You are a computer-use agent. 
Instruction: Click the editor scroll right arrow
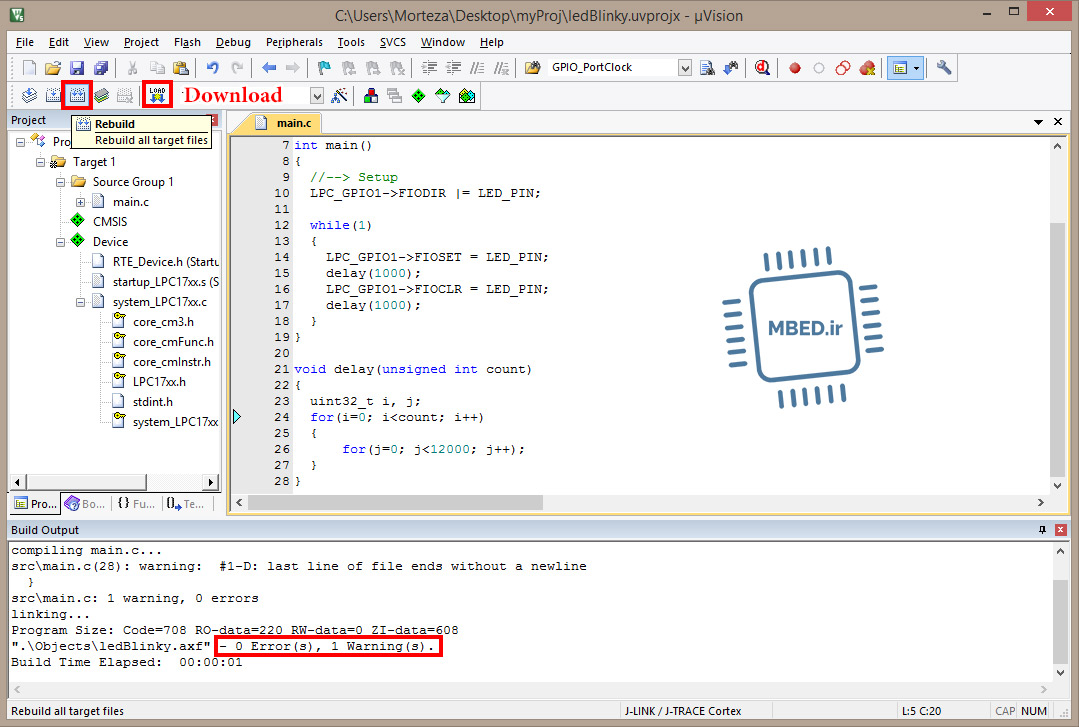coord(1040,503)
